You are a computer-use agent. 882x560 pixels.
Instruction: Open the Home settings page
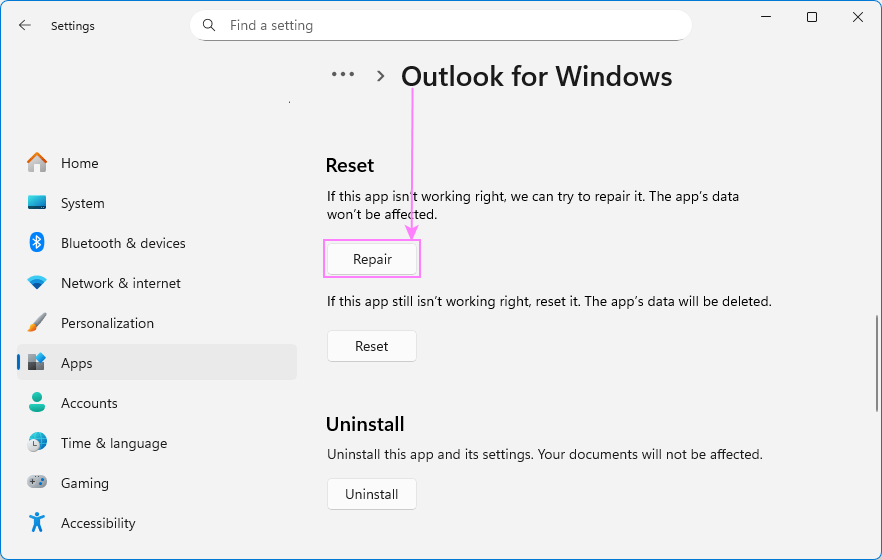[156, 163]
